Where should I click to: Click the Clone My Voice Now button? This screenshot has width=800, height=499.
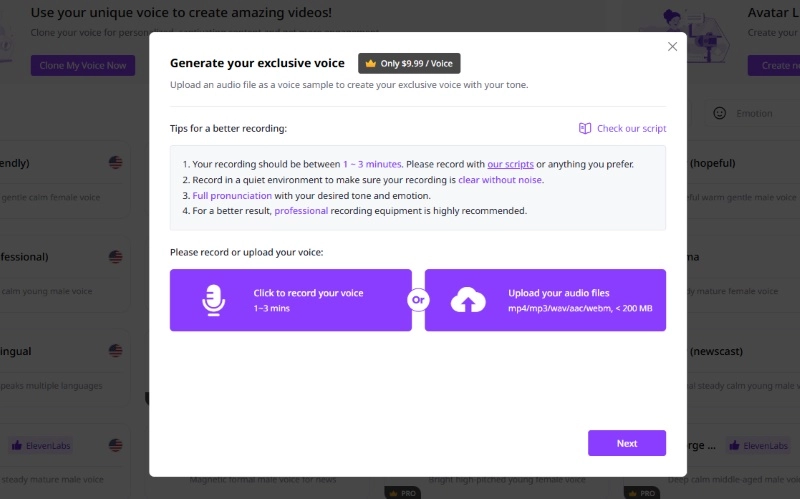coord(83,65)
